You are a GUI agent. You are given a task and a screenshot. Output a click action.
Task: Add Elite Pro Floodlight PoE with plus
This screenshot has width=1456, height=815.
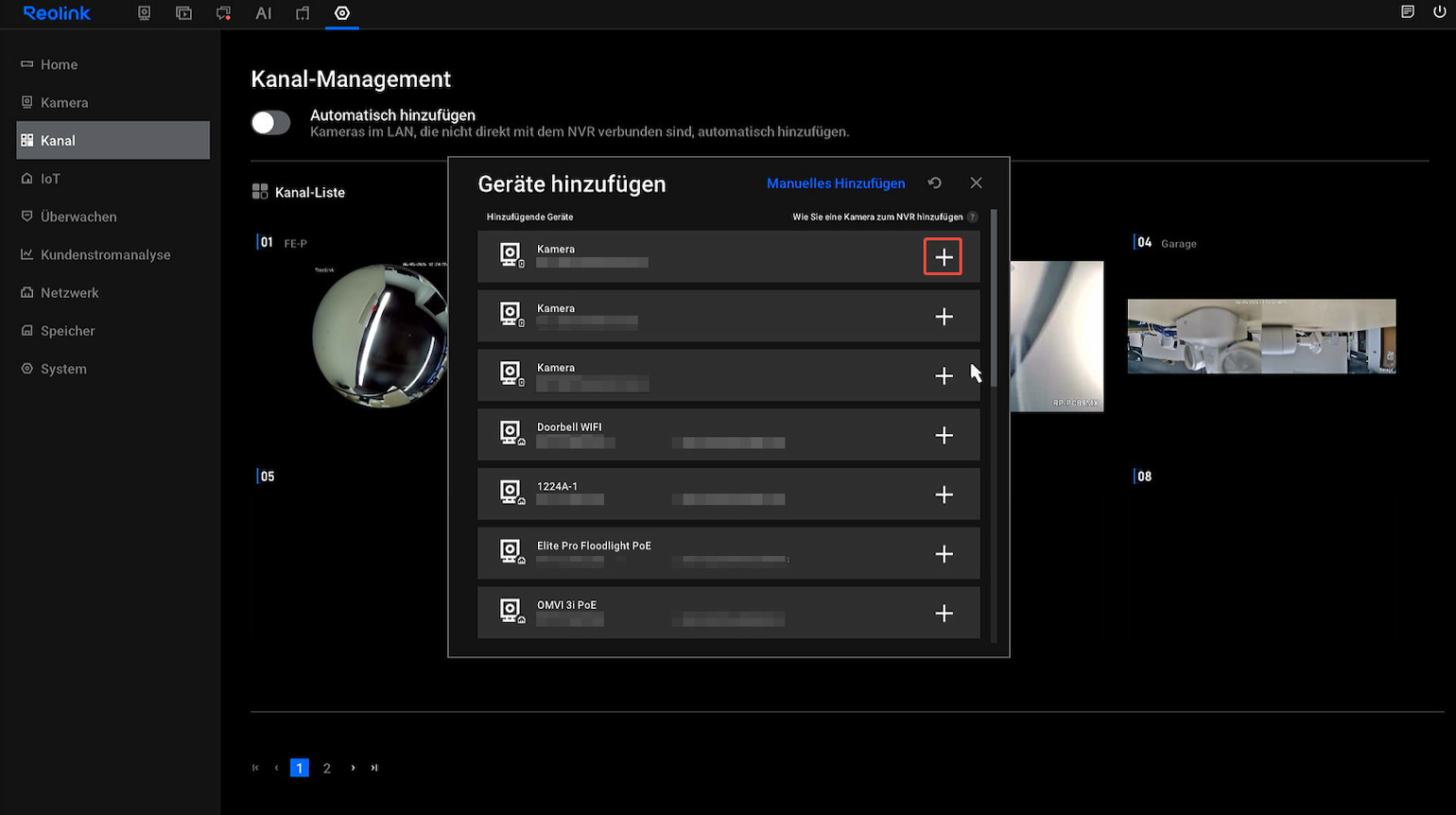[x=944, y=554]
